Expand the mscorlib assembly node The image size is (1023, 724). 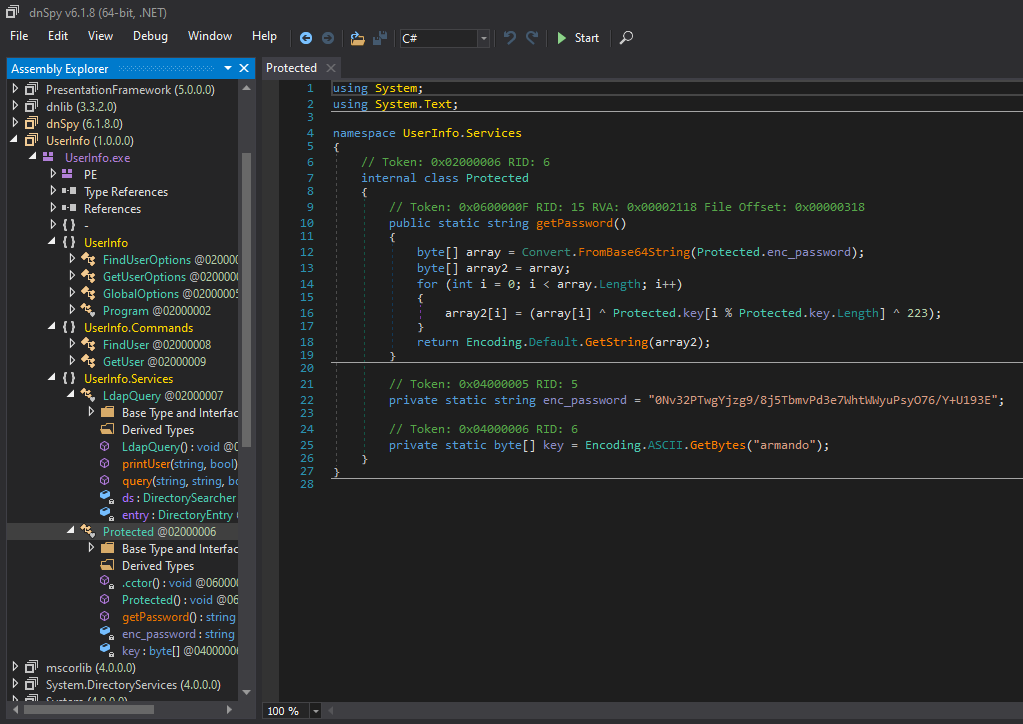[x=15, y=667]
